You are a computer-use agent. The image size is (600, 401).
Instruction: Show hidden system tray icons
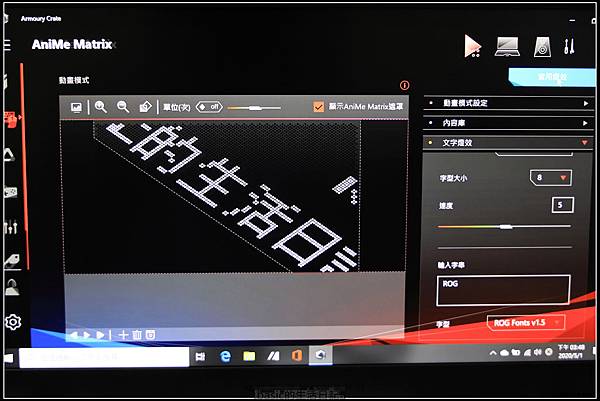[494, 353]
